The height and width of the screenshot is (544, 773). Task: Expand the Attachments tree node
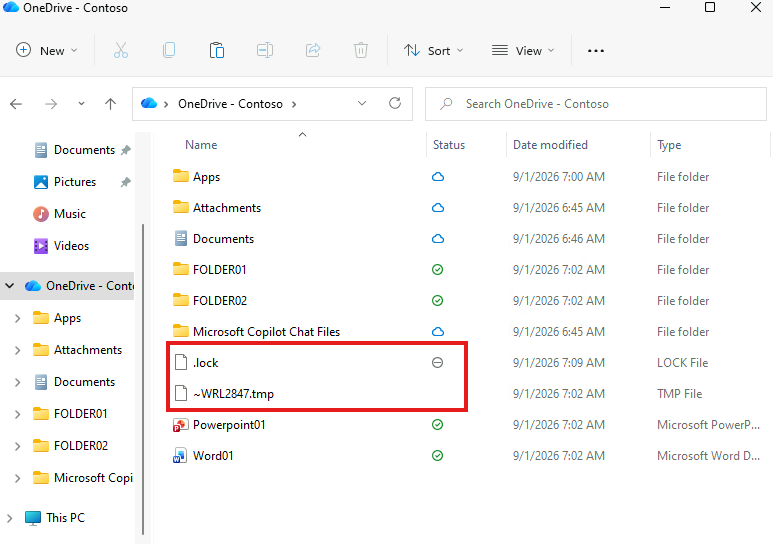(18, 350)
